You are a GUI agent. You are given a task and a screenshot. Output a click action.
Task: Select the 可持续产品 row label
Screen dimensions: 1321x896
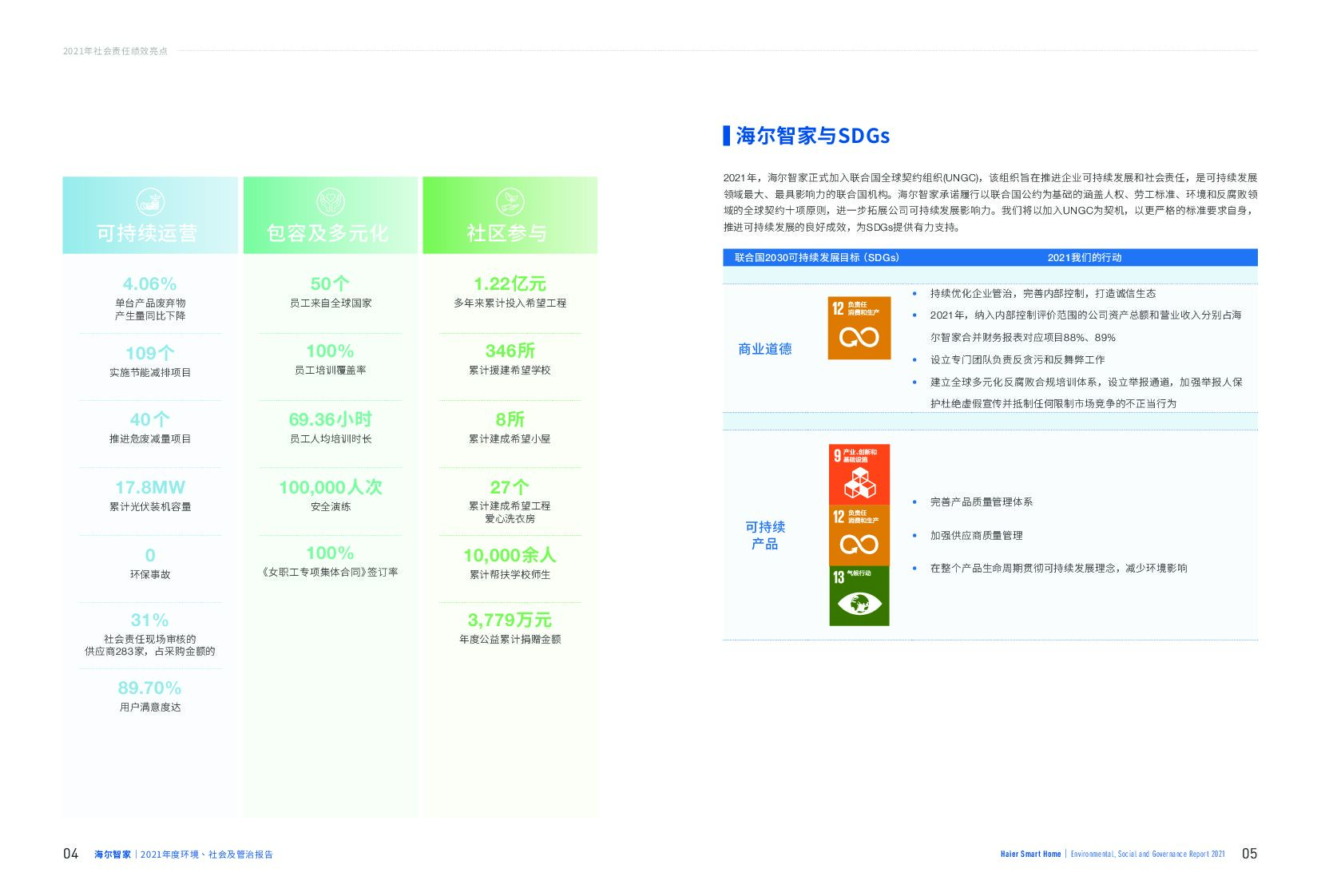click(x=765, y=535)
